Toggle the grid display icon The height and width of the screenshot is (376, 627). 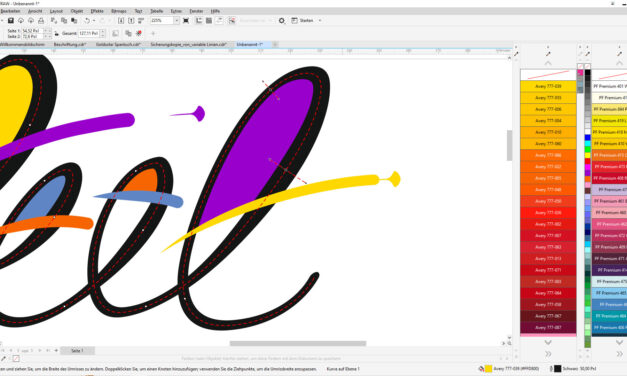(x=209, y=20)
